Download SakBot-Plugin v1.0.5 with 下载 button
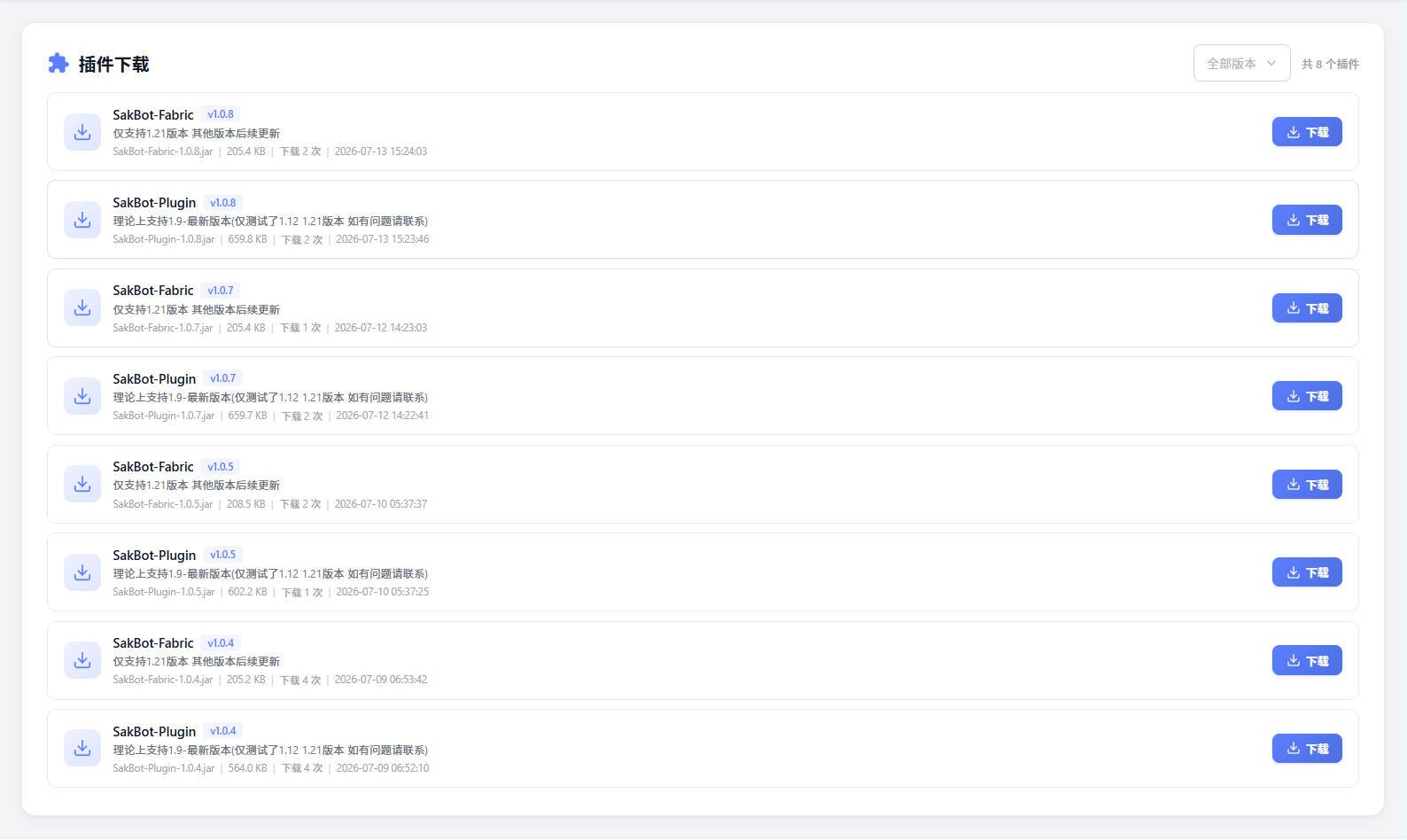This screenshot has width=1407, height=840. tap(1307, 572)
